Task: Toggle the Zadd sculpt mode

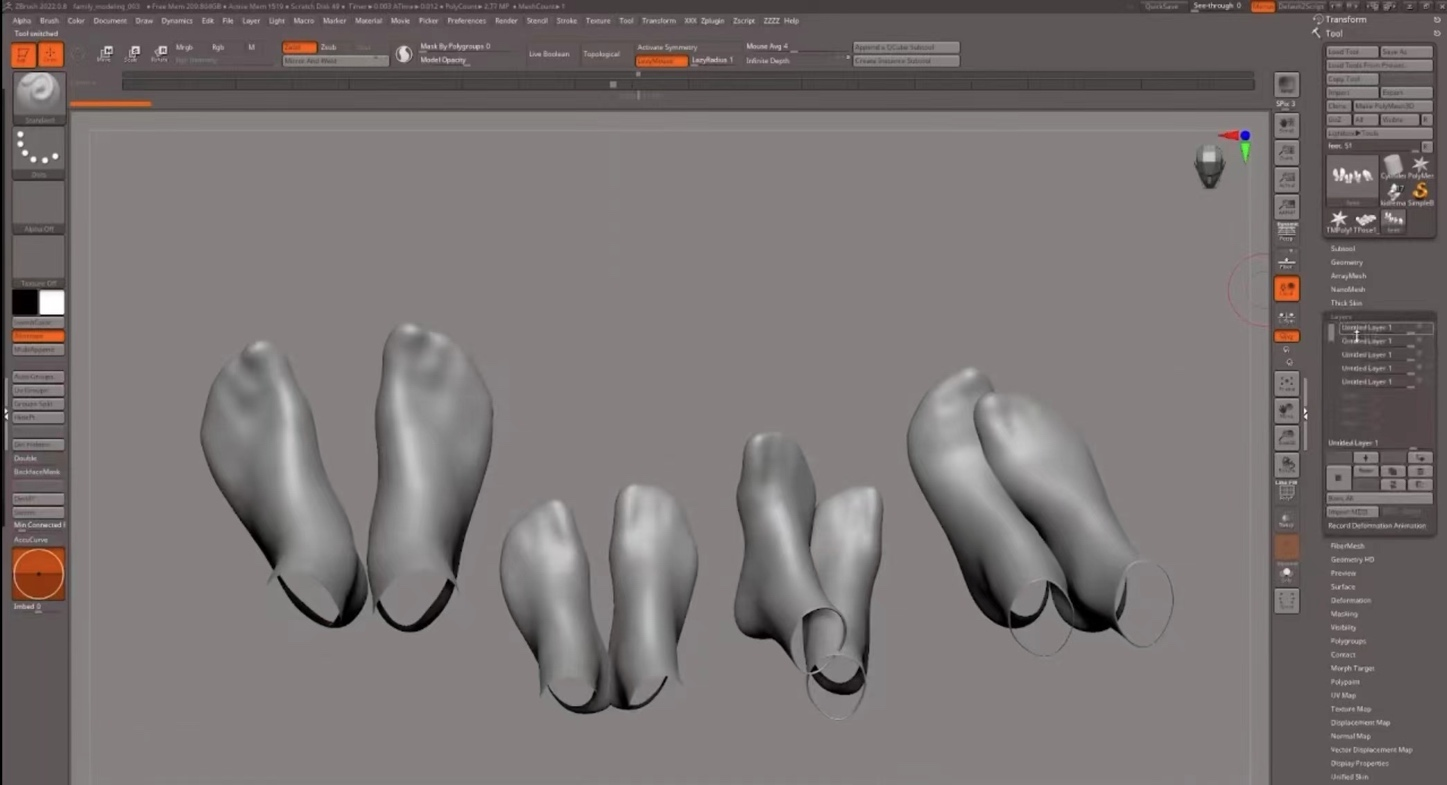Action: click(x=299, y=47)
